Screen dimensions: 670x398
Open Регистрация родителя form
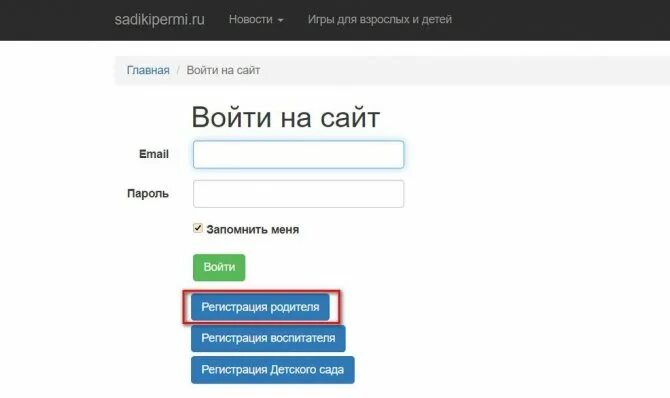(260, 307)
